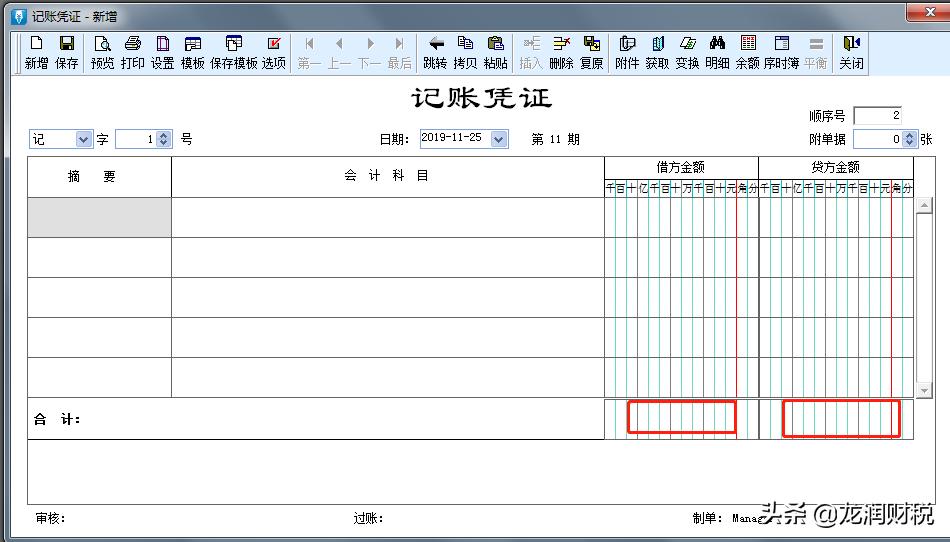Click the grid scrollbar up arrow
950x542 pixels.
(924, 206)
